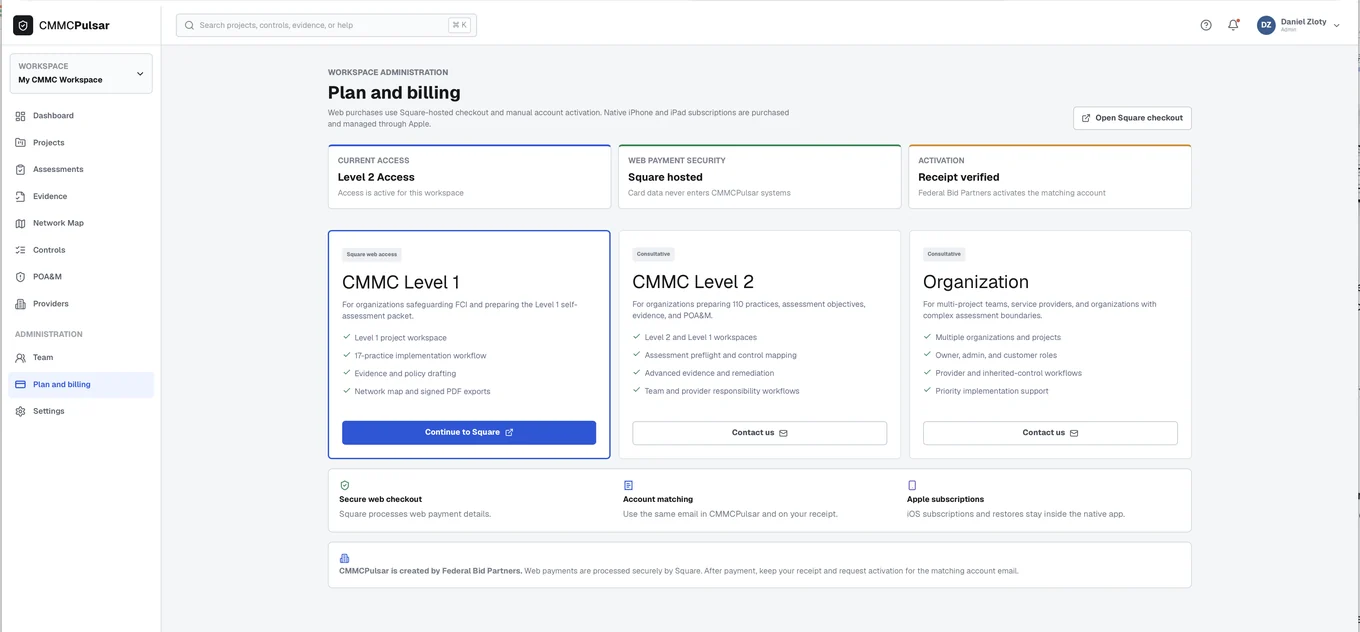Viewport: 1360px width, 632px height.
Task: Click the CMMC Level 1 plan title
Action: click(x=401, y=282)
